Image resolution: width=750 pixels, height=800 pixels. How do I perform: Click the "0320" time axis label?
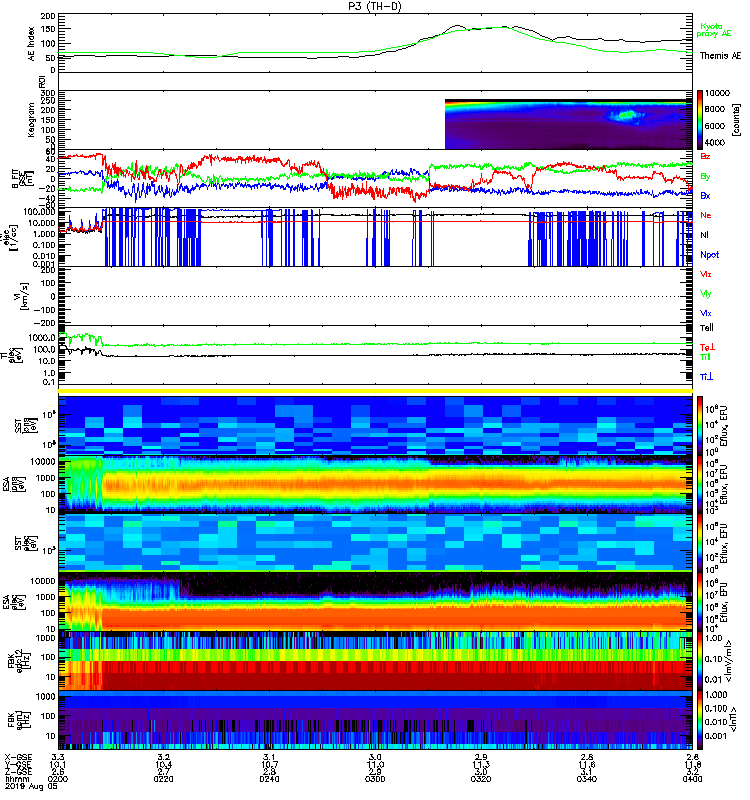(481, 779)
